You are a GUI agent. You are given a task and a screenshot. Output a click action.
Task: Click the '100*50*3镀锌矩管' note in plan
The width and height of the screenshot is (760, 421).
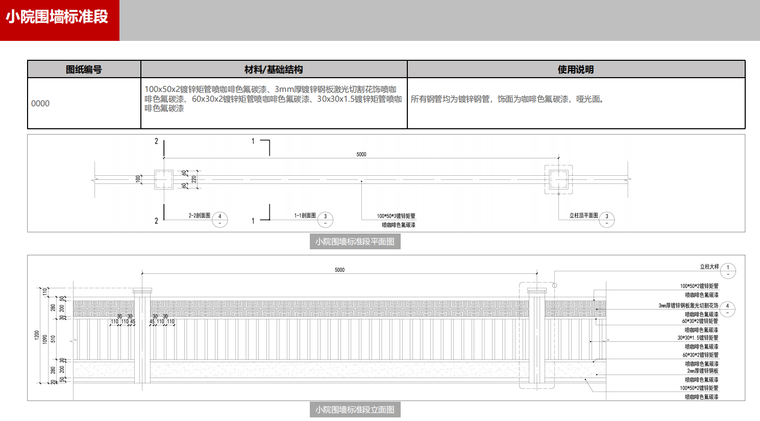click(396, 216)
